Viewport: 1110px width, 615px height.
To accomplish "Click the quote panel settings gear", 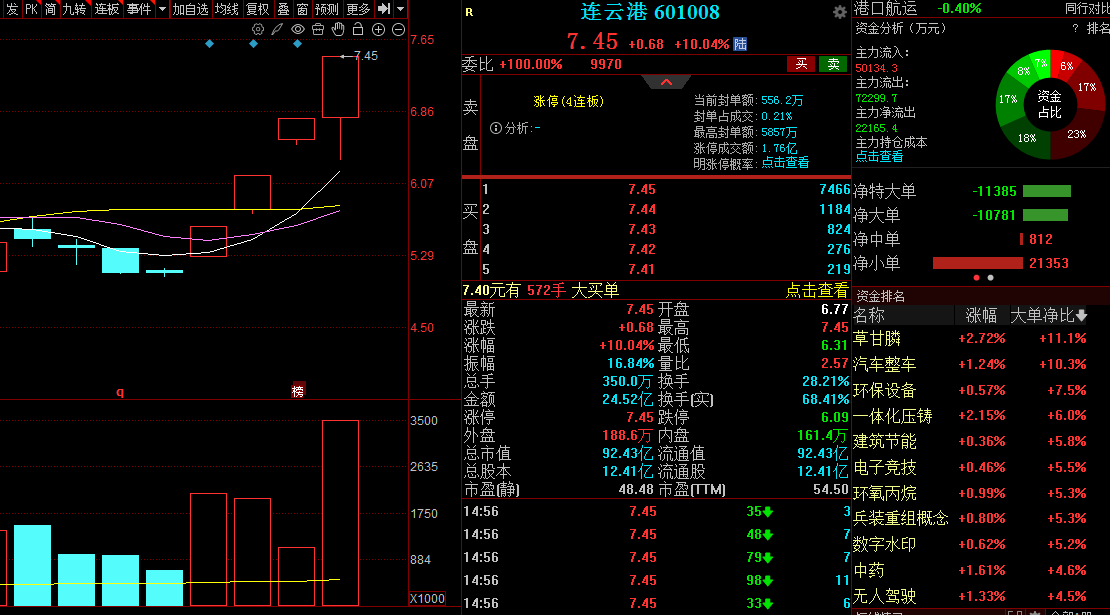I will click(x=840, y=12).
